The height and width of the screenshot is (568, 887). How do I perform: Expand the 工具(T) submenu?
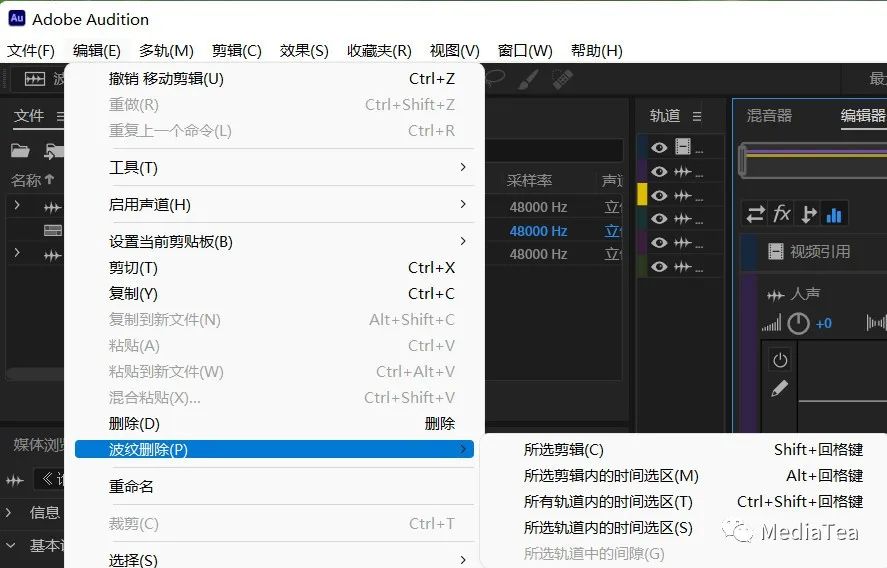274,167
